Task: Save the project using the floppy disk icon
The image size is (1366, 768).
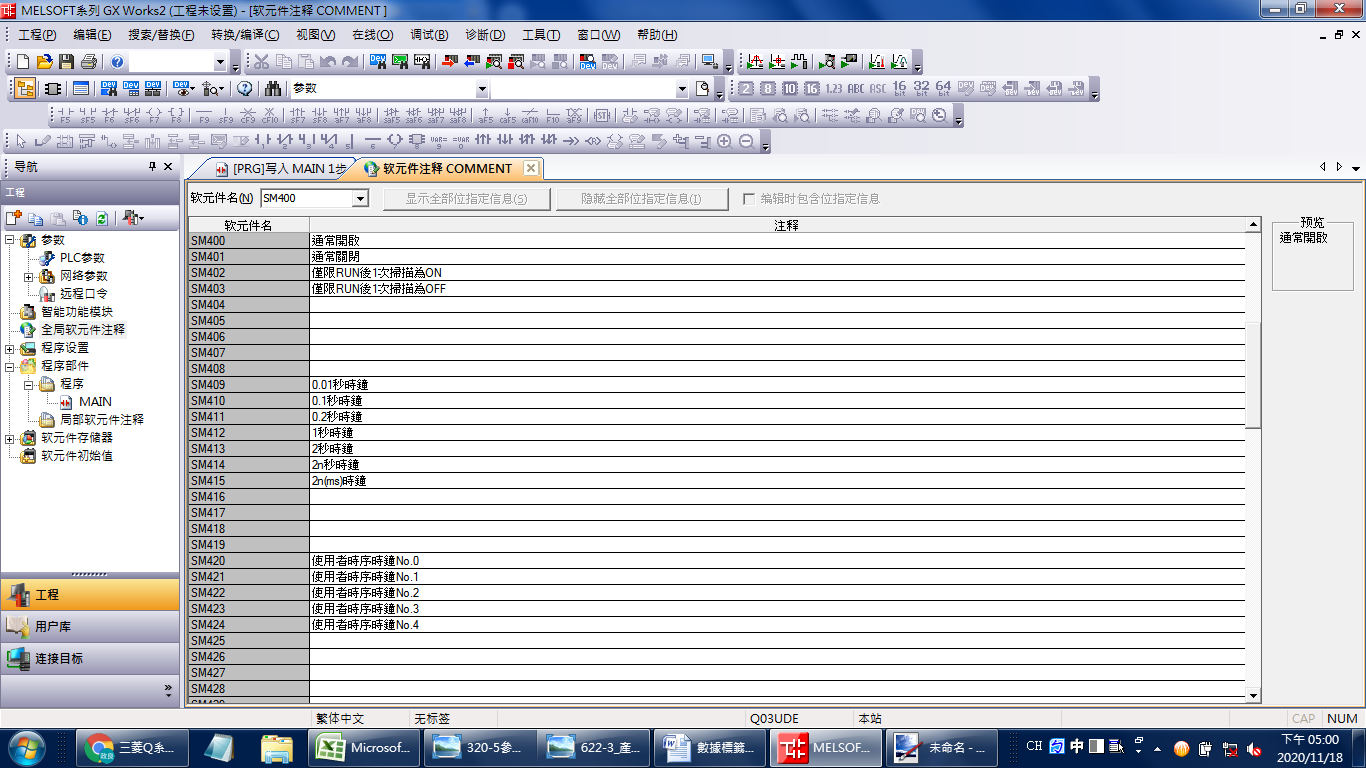Action: pyautogui.click(x=67, y=62)
